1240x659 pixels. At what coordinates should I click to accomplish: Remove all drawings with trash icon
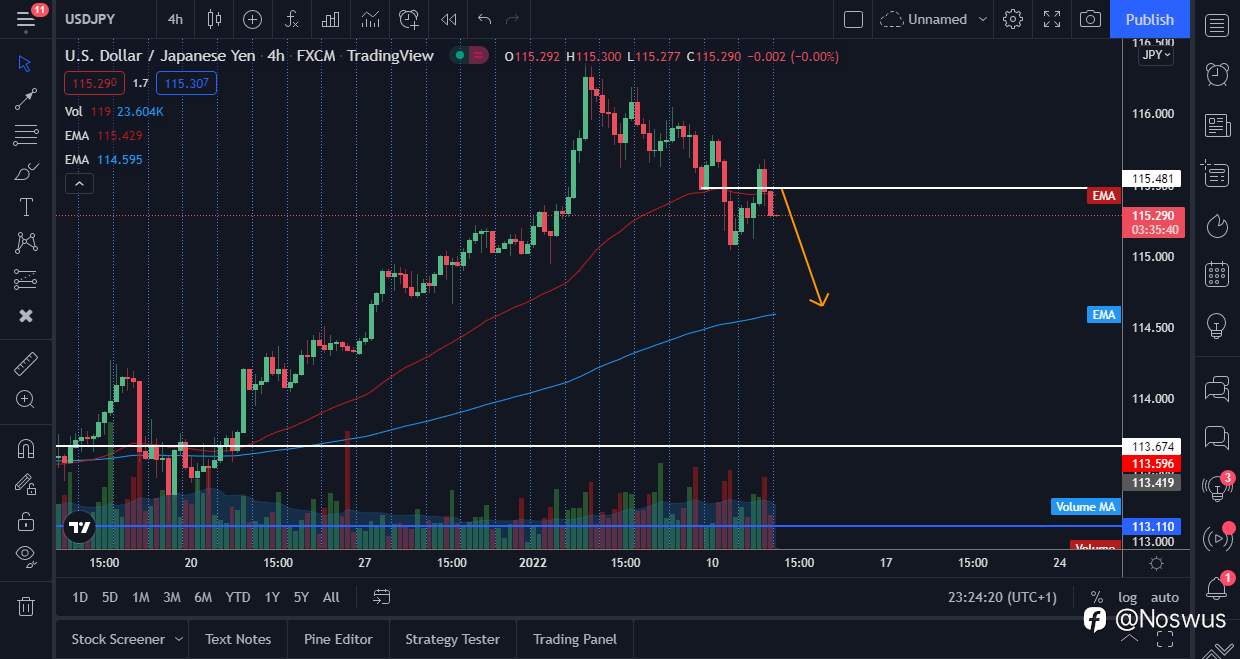point(25,607)
